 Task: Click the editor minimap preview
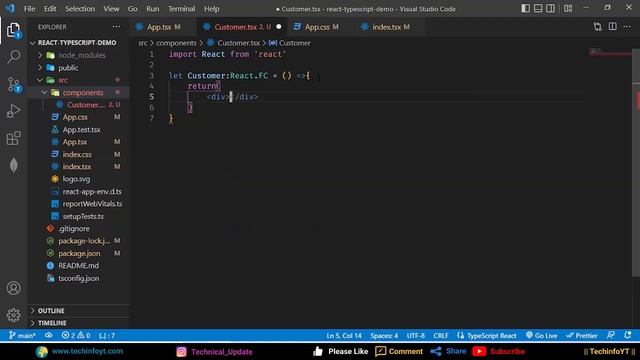coord(610,52)
